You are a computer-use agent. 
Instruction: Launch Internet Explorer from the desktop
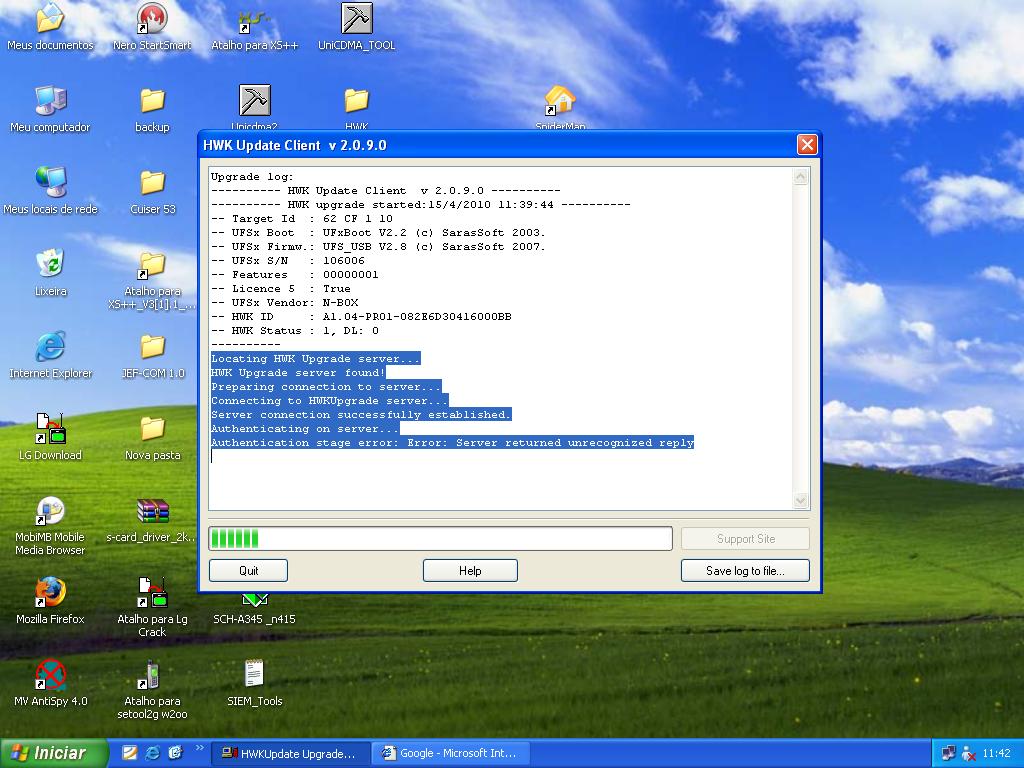50,355
